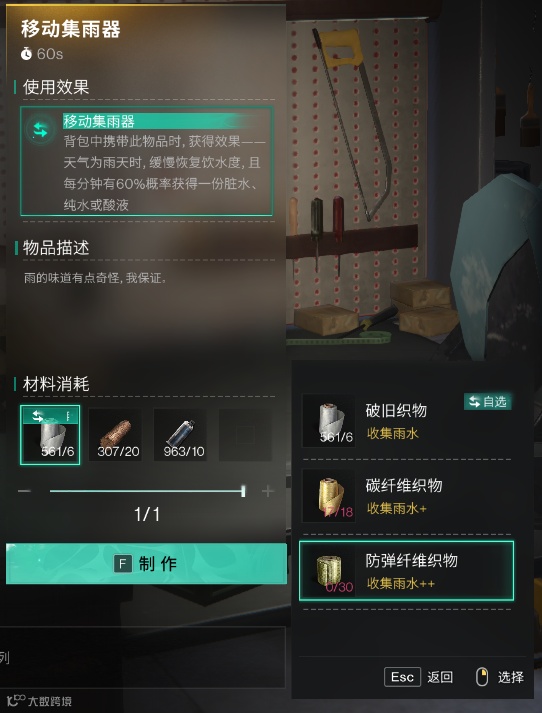Screen dimensions: 542x713
Task: Decrease craft quantity with minus button
Action: point(25,491)
